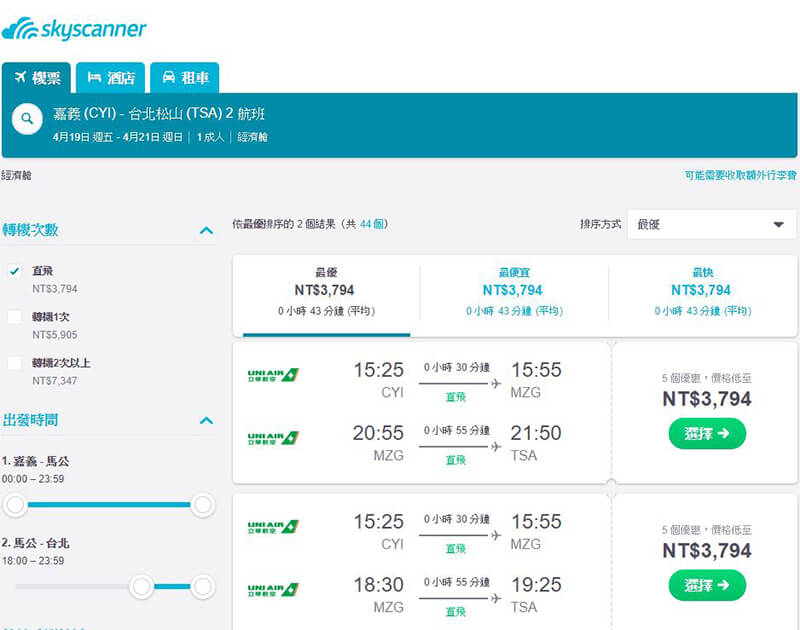Click the NT$7,347 two-stops price
Image resolution: width=800 pixels, height=630 pixels.
pos(55,381)
